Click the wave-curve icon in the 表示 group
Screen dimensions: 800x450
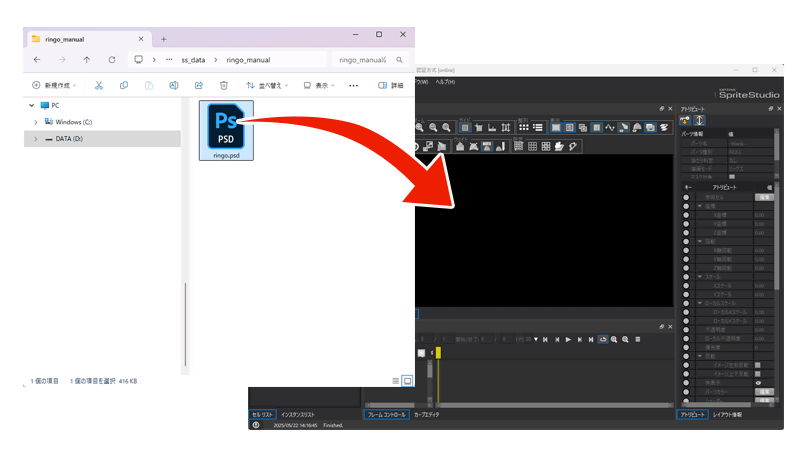click(x=610, y=128)
